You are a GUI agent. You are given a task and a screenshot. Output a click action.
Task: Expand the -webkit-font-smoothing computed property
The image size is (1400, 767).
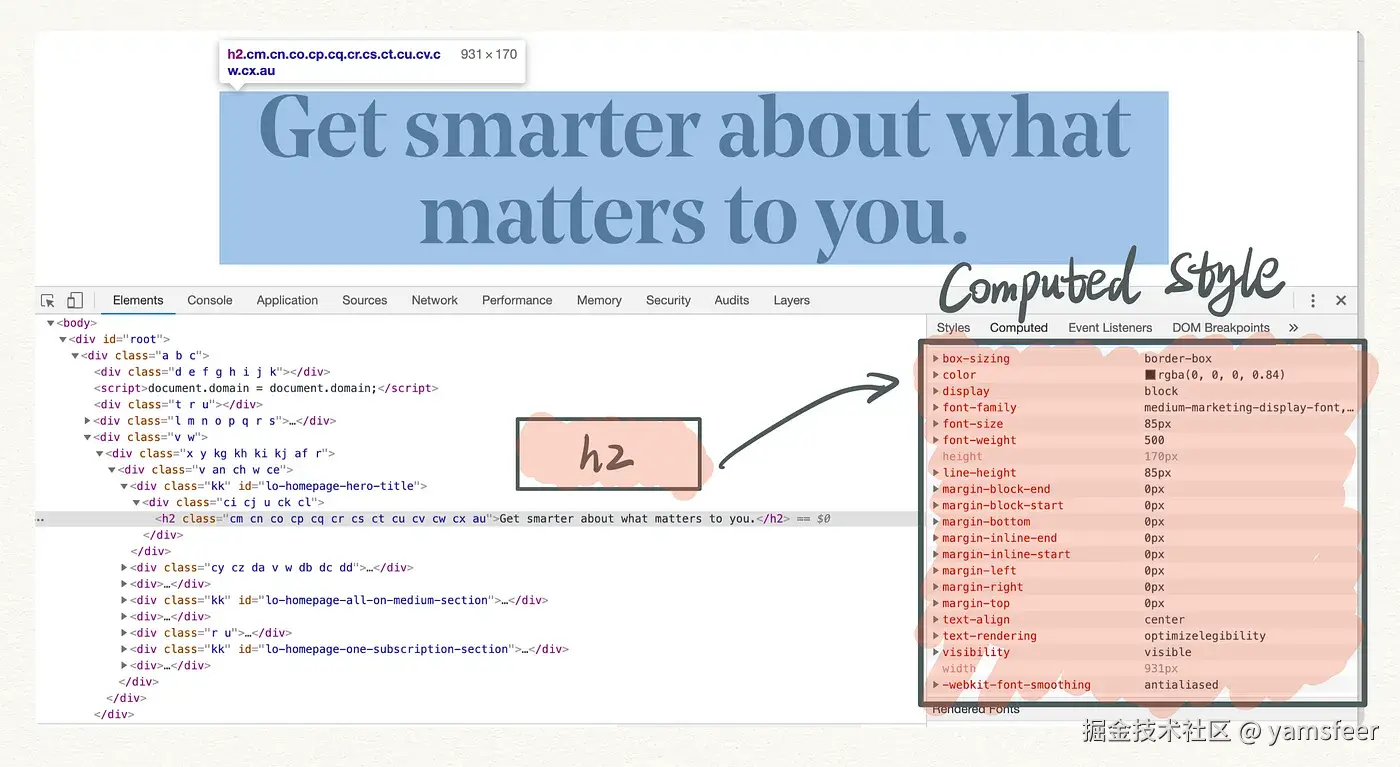click(936, 685)
